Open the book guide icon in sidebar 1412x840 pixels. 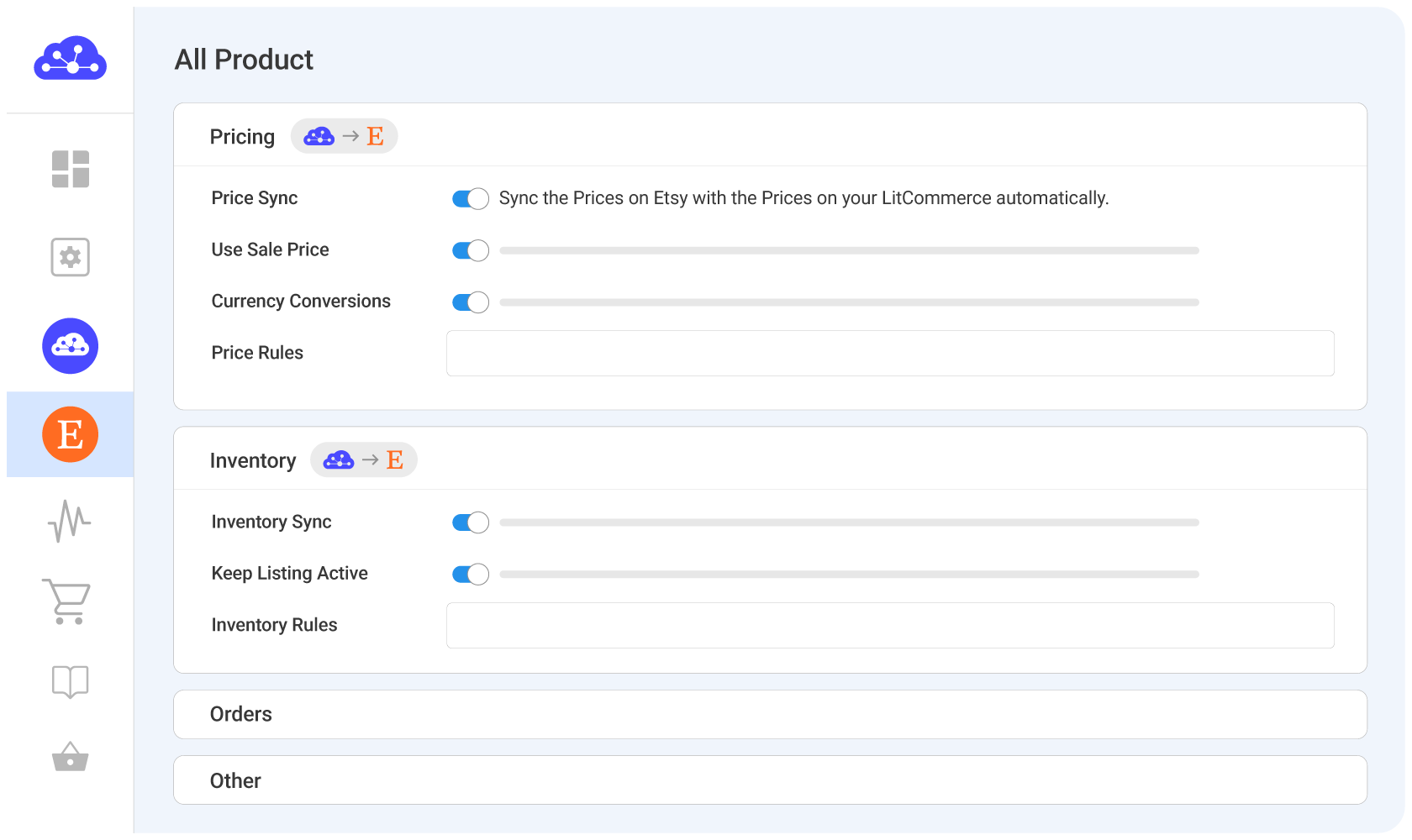[70, 681]
